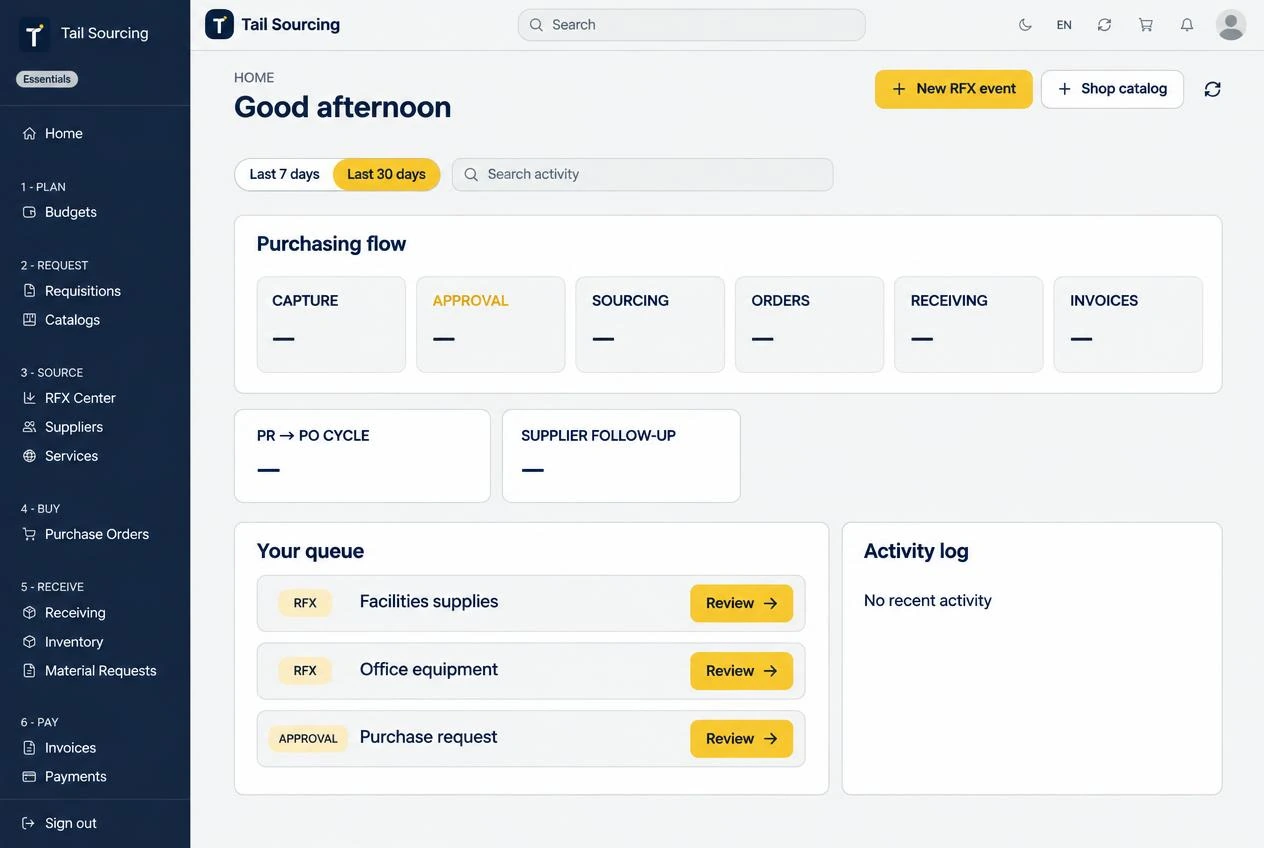Viewport: 1264px width, 848px height.
Task: Select the Last 30 days range
Action: pyautogui.click(x=386, y=174)
